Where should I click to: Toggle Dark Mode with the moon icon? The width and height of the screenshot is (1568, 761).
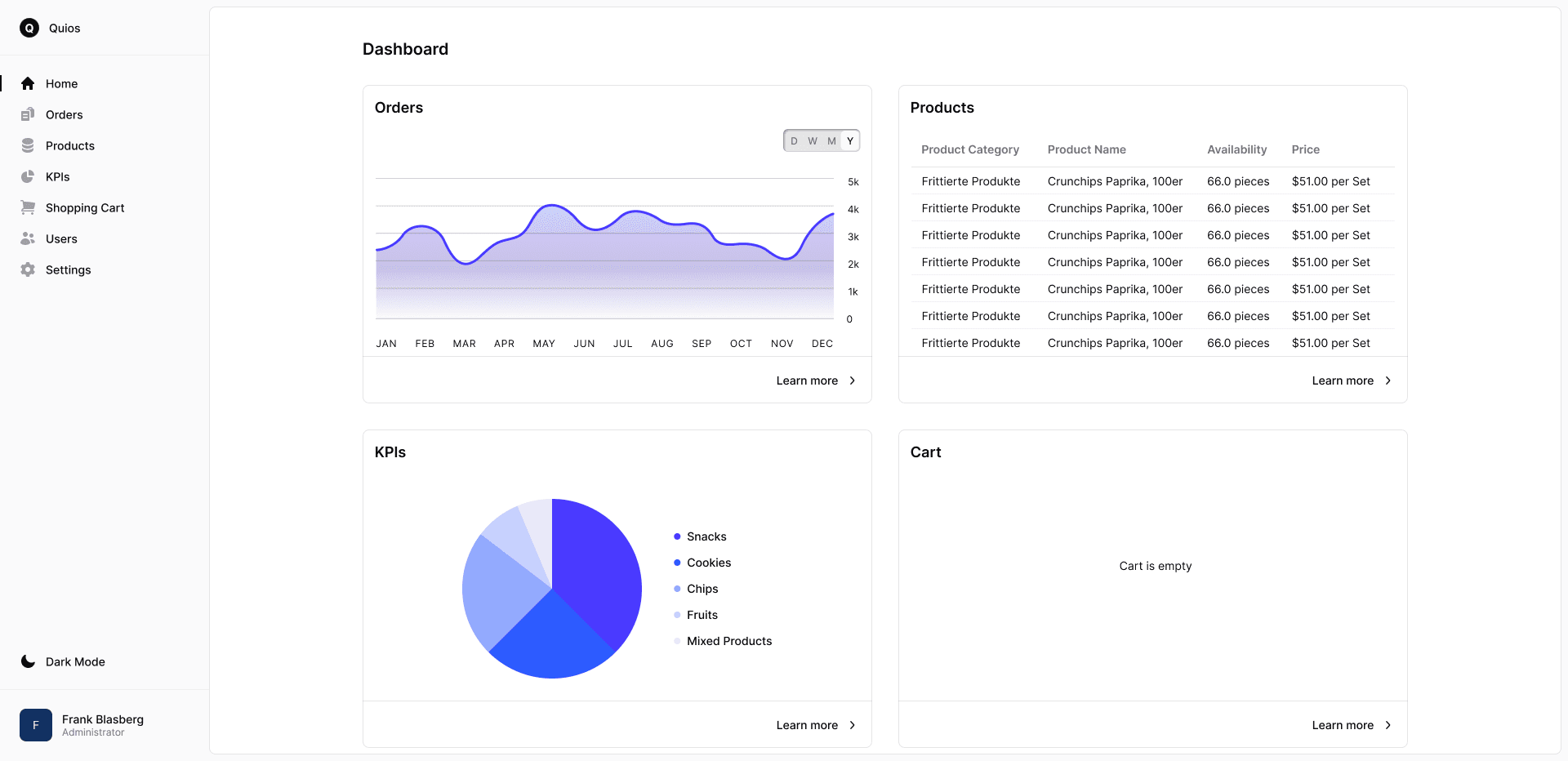(x=27, y=661)
